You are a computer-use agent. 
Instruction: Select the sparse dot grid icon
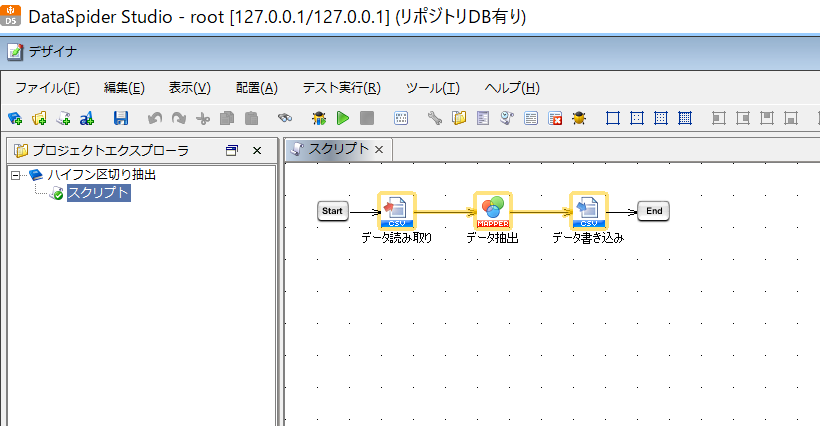pos(637,118)
